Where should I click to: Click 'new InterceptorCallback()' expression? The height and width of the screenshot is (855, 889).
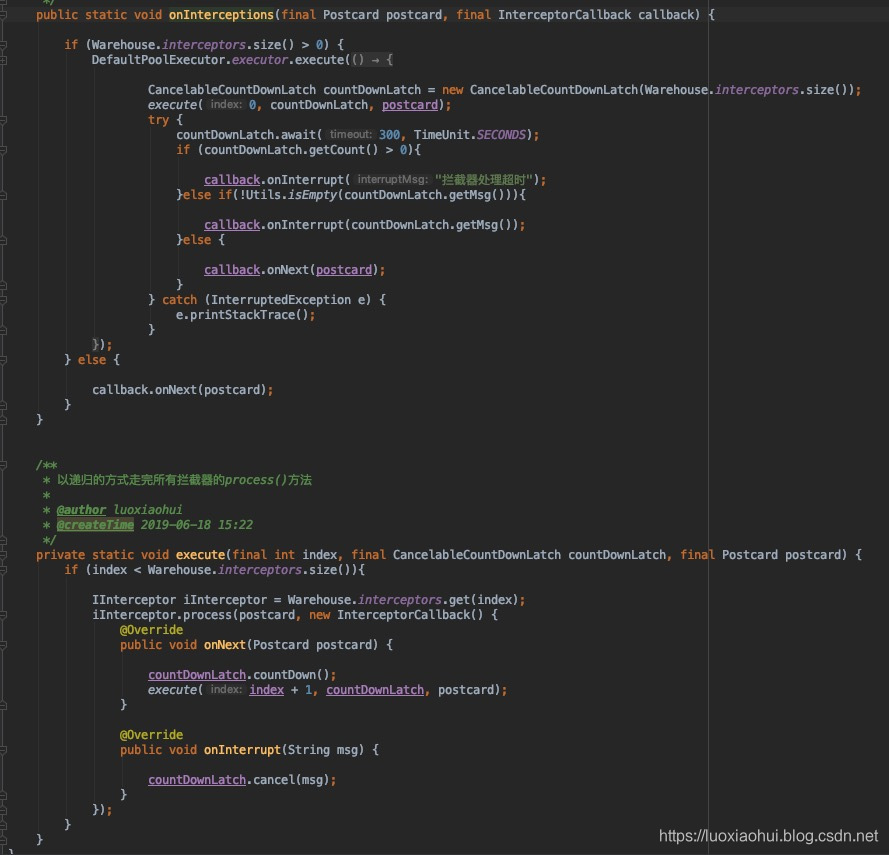[x=396, y=615]
